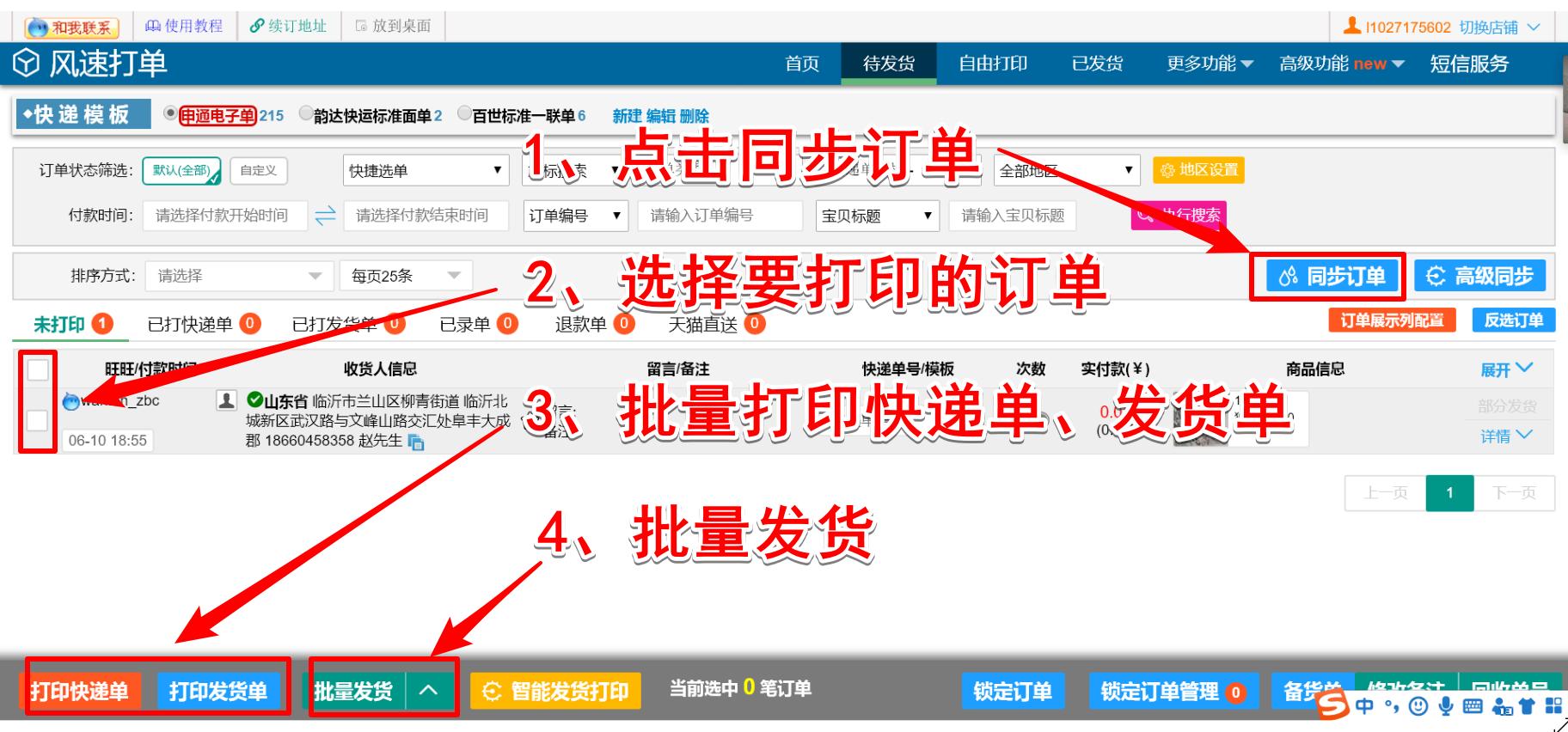Click the 反选订单 button
Image resolution: width=1568 pixels, height=732 pixels.
[1513, 320]
